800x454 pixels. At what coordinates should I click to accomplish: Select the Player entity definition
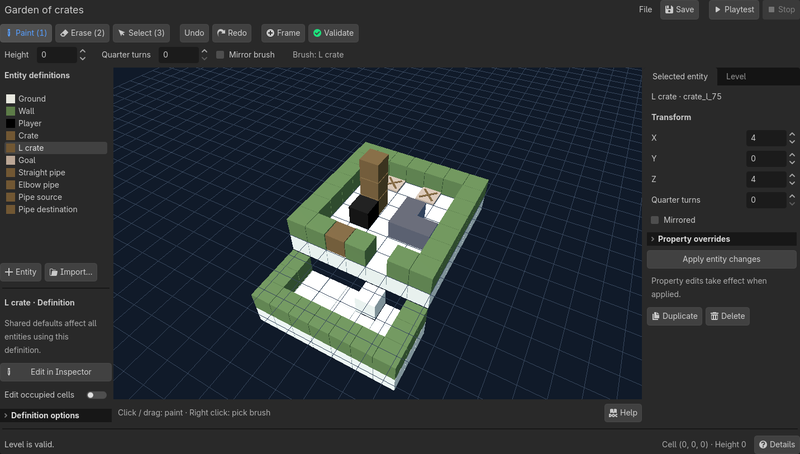[x=56, y=123]
